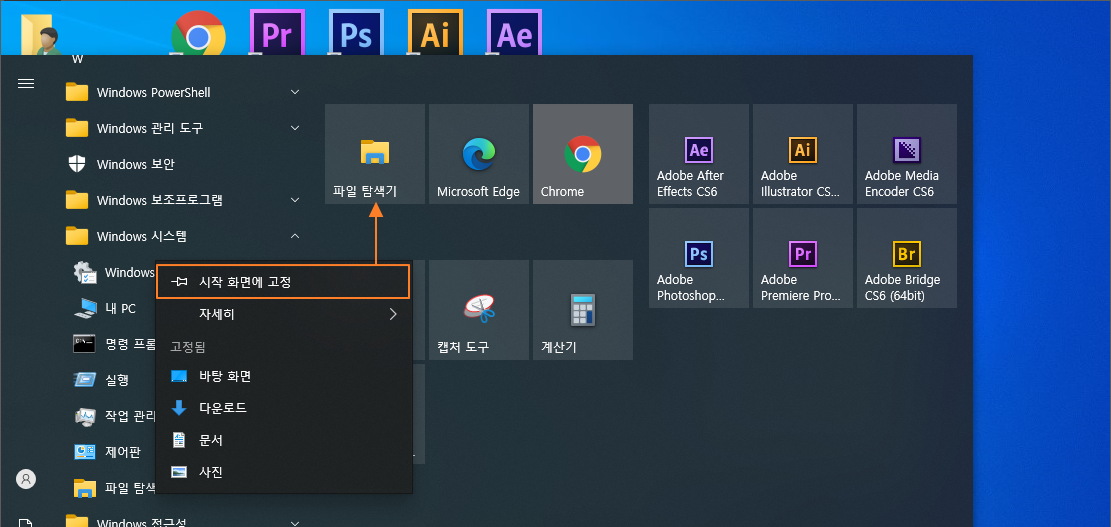The height and width of the screenshot is (527, 1111).
Task: Select 시작 화면에 고정 in context menu
Action: (283, 282)
